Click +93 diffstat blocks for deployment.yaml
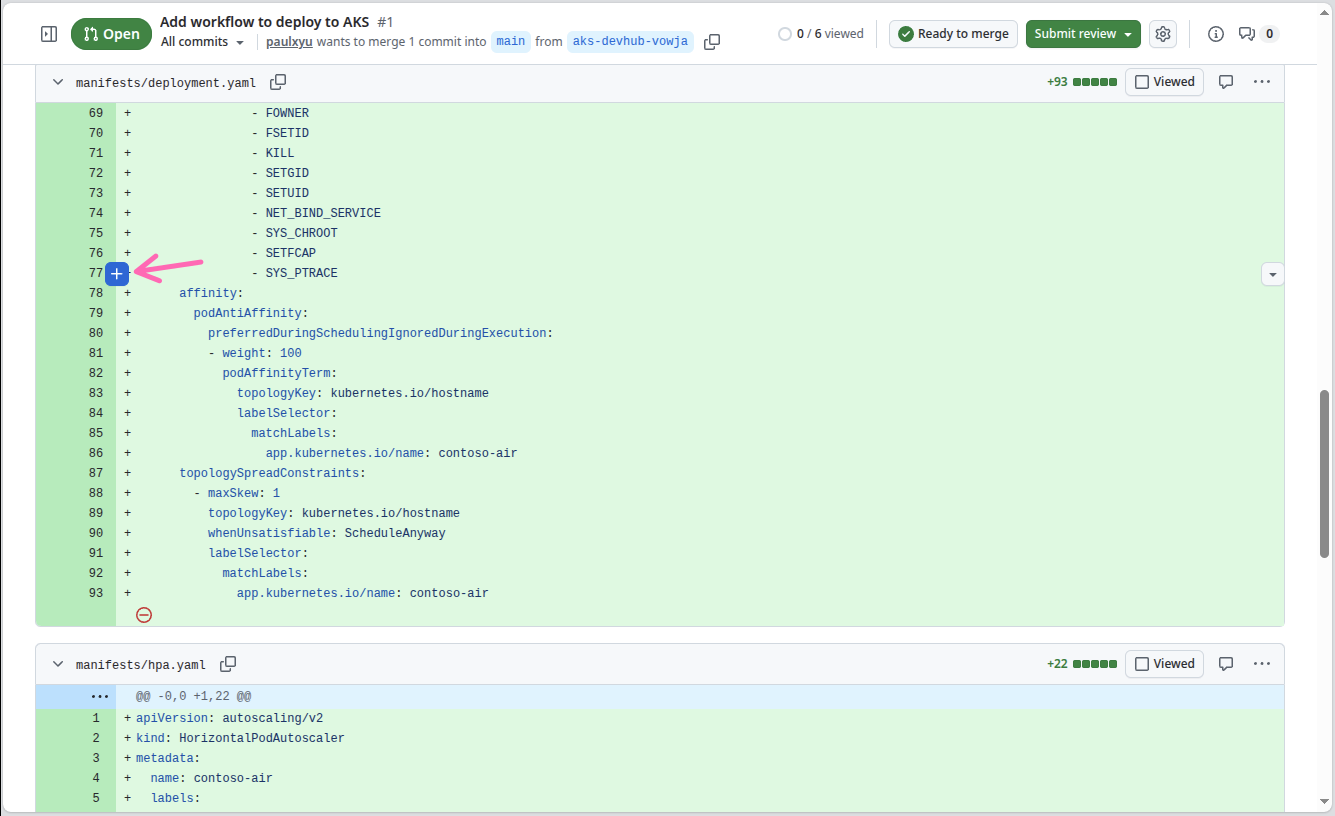The width and height of the screenshot is (1335, 816). click(1082, 82)
